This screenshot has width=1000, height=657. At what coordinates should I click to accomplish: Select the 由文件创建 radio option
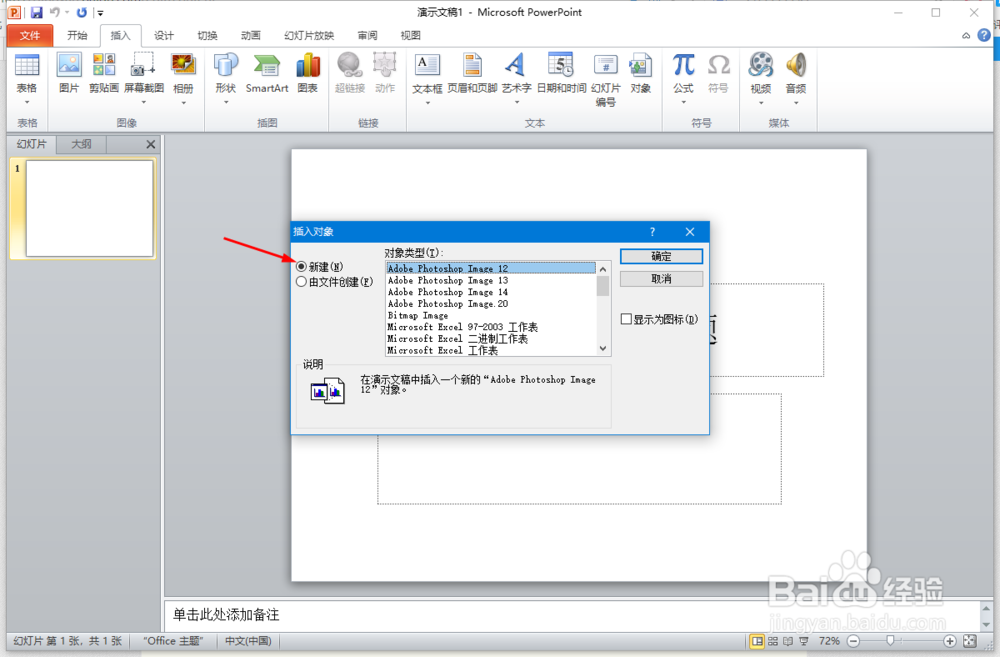pyautogui.click(x=302, y=282)
